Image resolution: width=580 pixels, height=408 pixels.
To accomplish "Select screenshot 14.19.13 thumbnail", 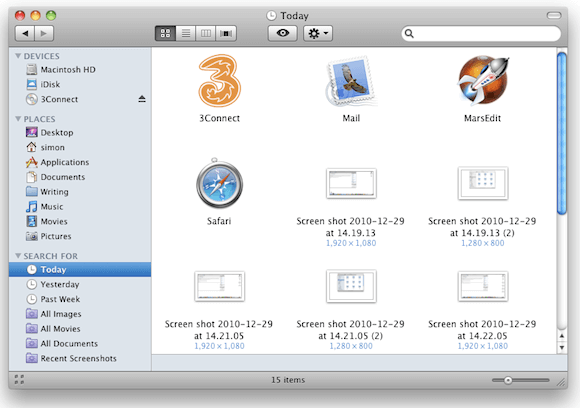I will click(x=351, y=183).
